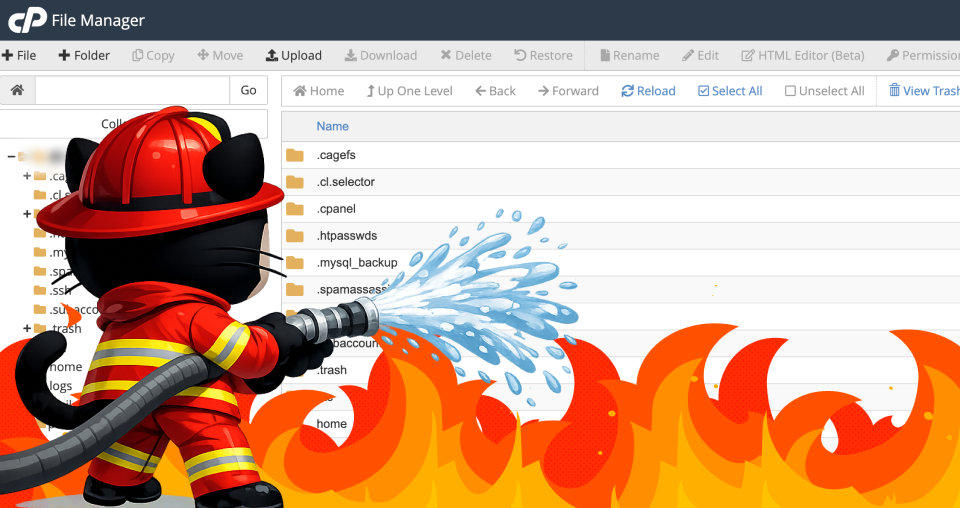The image size is (960, 508).
Task: Select the .ssh folder in sidebar tree
Action: coord(58,290)
